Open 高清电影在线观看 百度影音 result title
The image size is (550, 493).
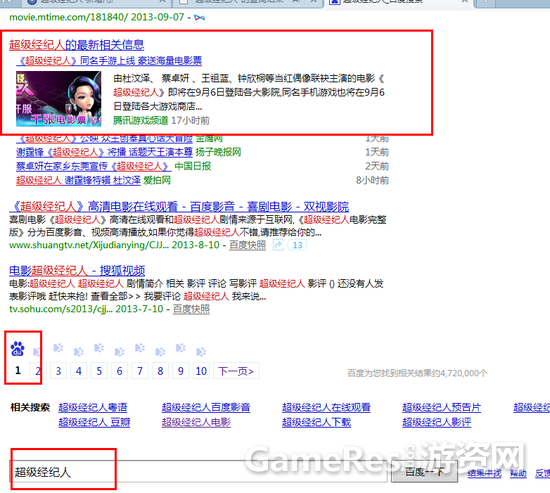point(179,206)
